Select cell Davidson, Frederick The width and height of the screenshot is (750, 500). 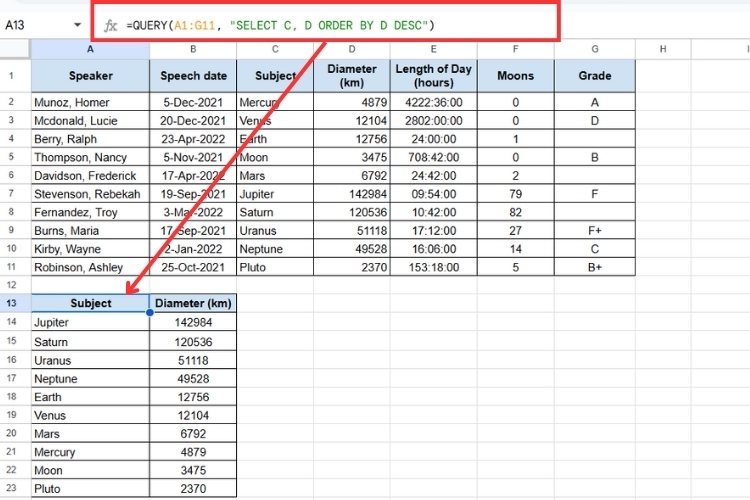[90, 176]
